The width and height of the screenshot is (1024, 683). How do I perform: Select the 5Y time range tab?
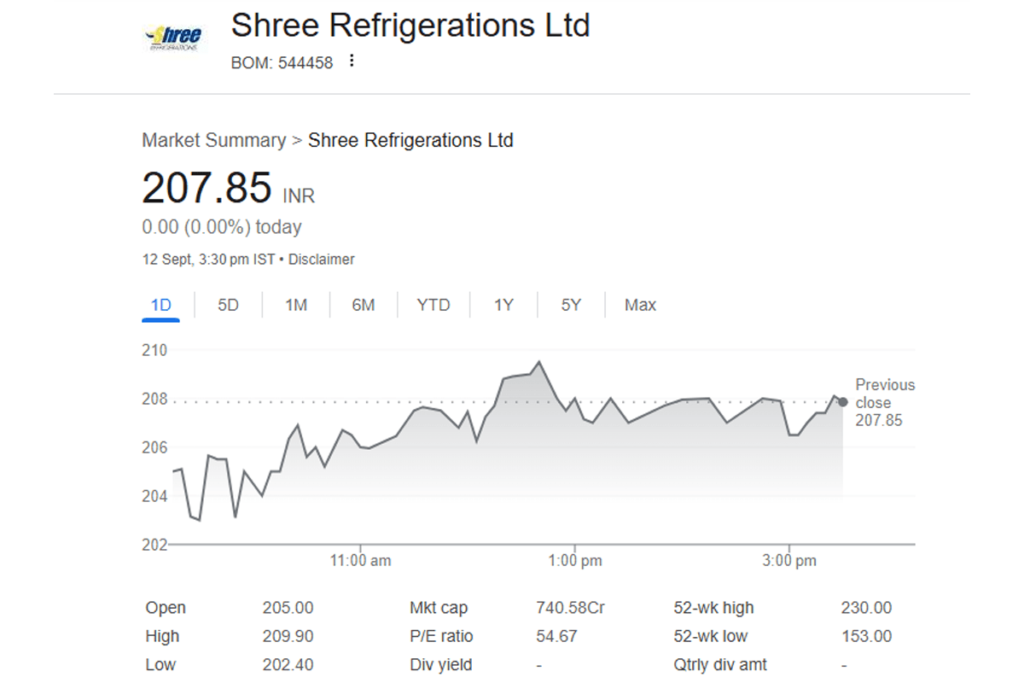coord(571,305)
